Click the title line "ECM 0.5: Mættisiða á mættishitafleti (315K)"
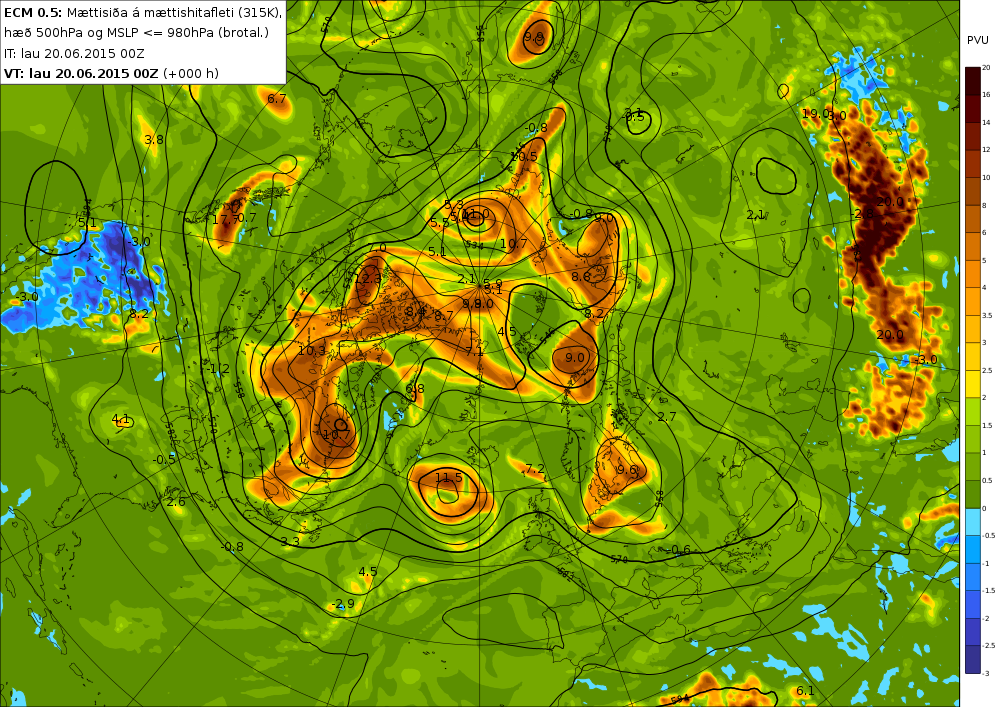1000x707 pixels. click(x=142, y=12)
